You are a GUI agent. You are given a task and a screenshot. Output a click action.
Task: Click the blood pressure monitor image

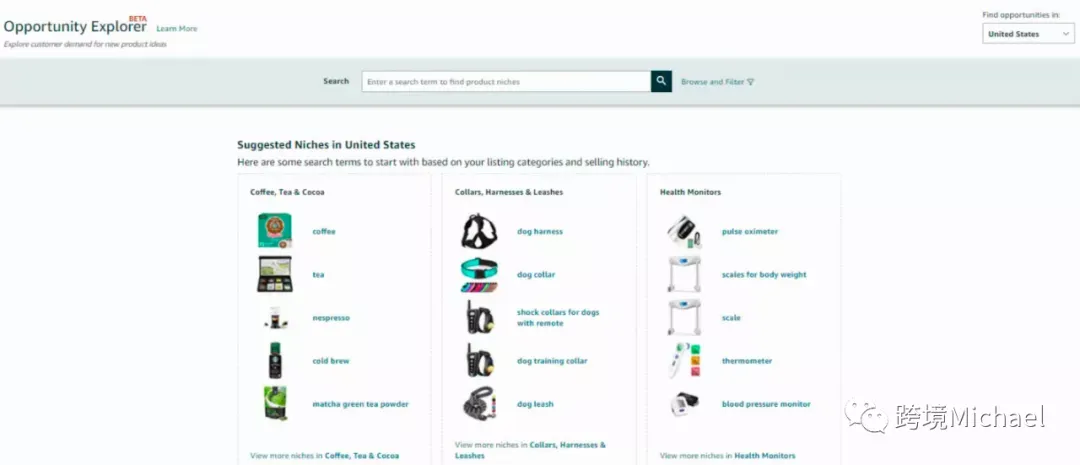click(684, 404)
